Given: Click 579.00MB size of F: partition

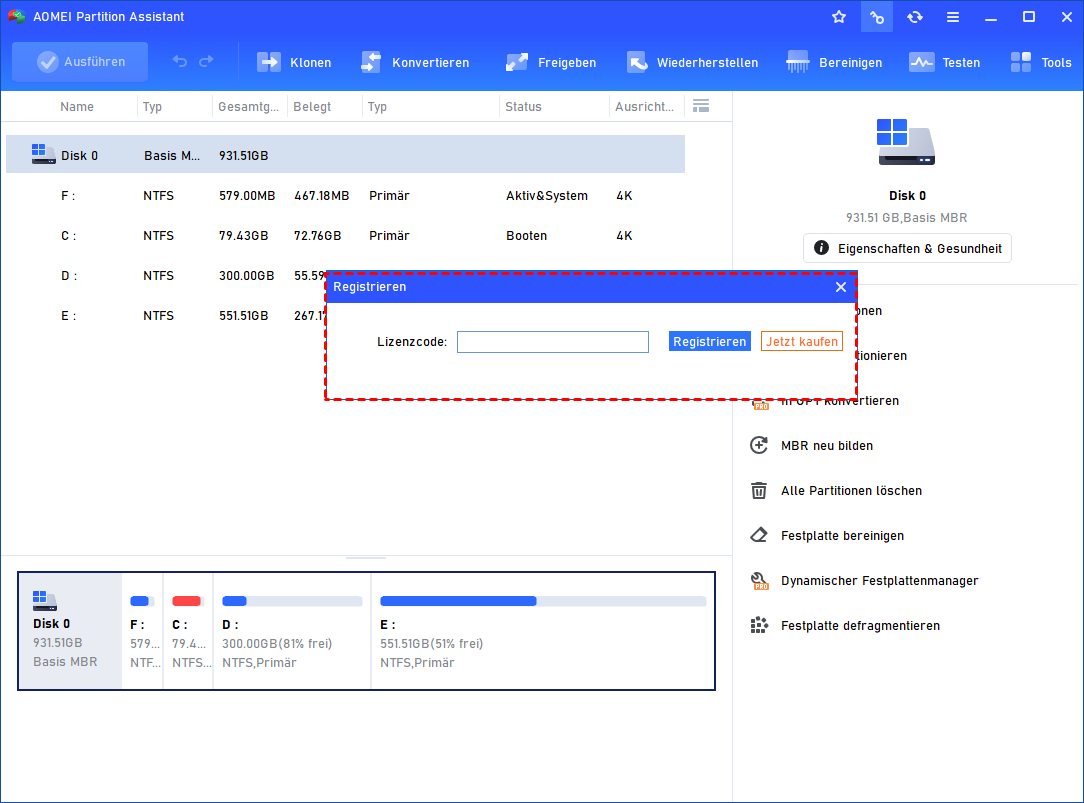Looking at the screenshot, I should (247, 196).
